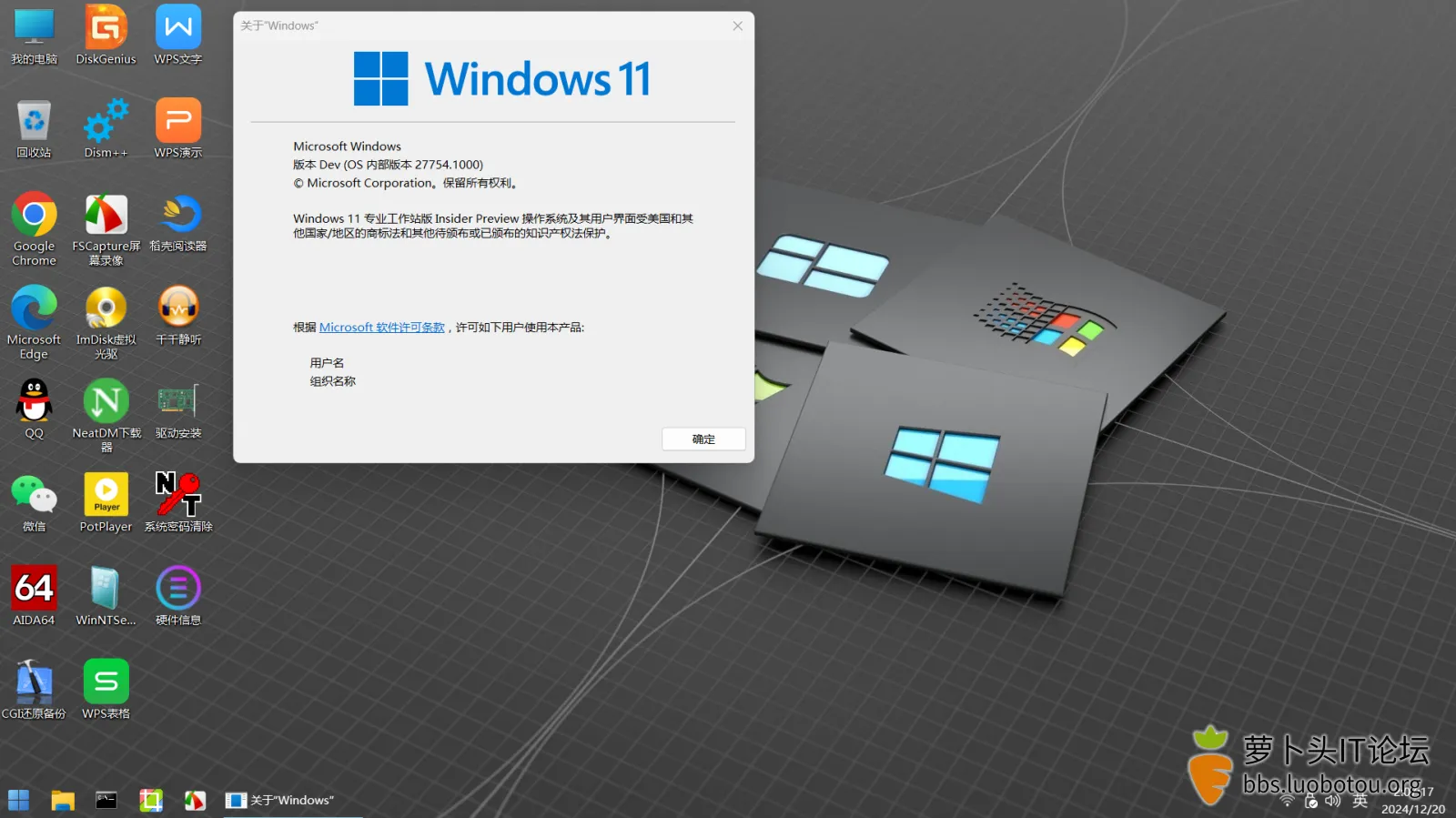This screenshot has height=818, width=1456.
Task: Open File Explorer in taskbar
Action: click(x=63, y=800)
